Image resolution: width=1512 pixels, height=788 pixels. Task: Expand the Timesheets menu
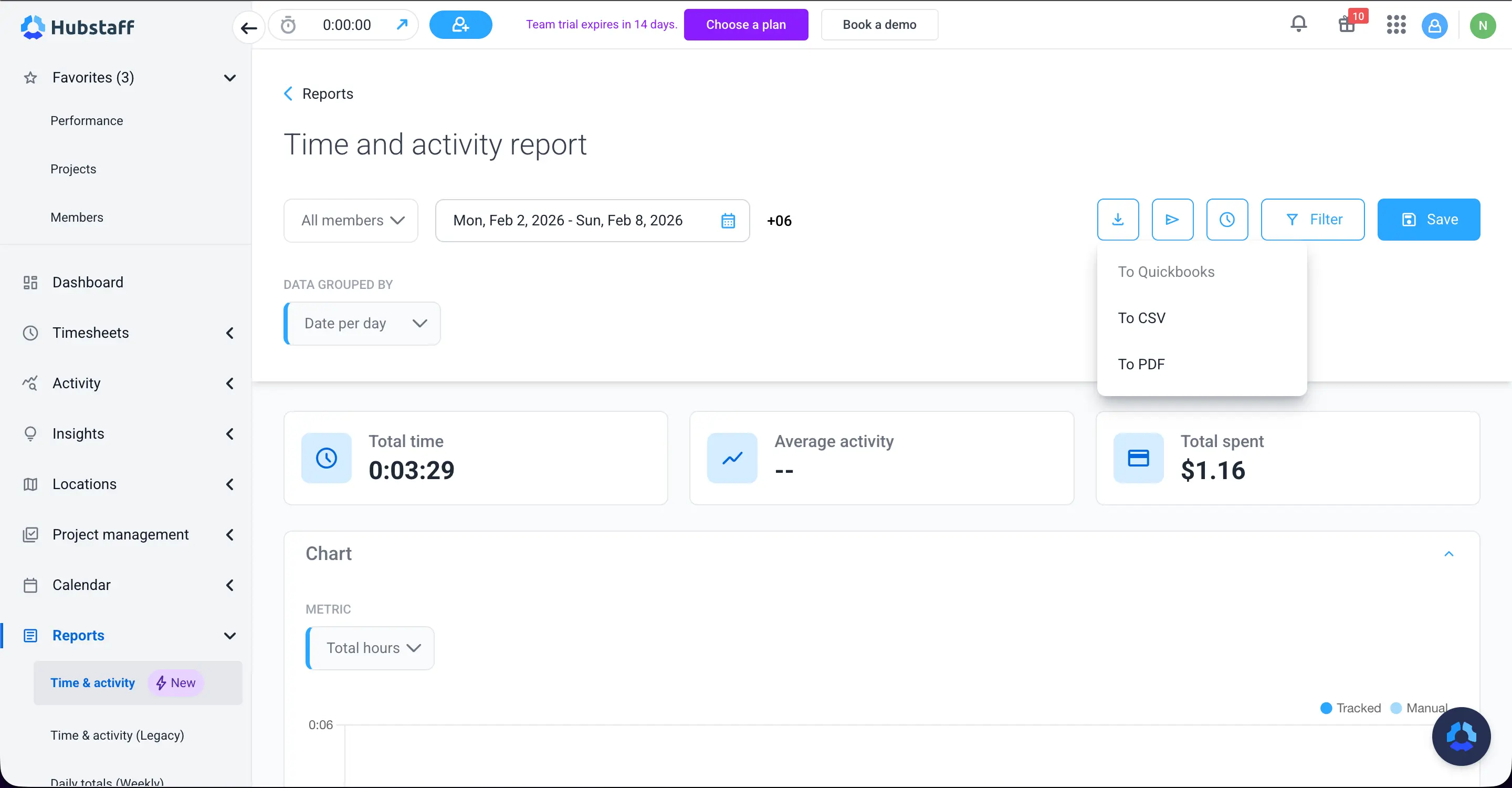[230, 333]
